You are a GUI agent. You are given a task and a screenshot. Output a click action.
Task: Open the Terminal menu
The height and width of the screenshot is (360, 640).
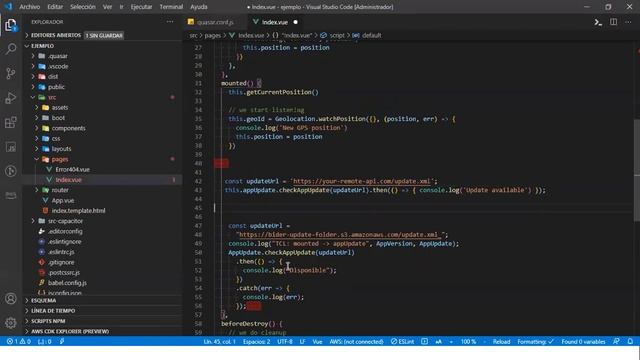coord(171,7)
